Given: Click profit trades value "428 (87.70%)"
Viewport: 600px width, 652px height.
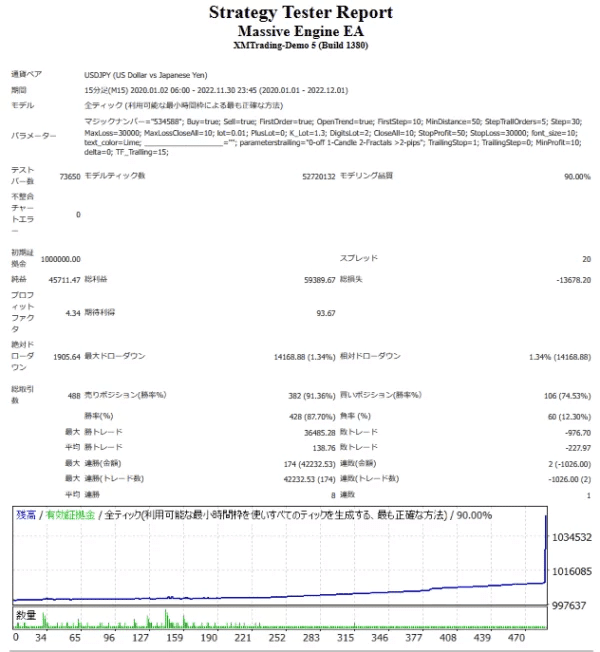Looking at the screenshot, I should [x=312, y=417].
